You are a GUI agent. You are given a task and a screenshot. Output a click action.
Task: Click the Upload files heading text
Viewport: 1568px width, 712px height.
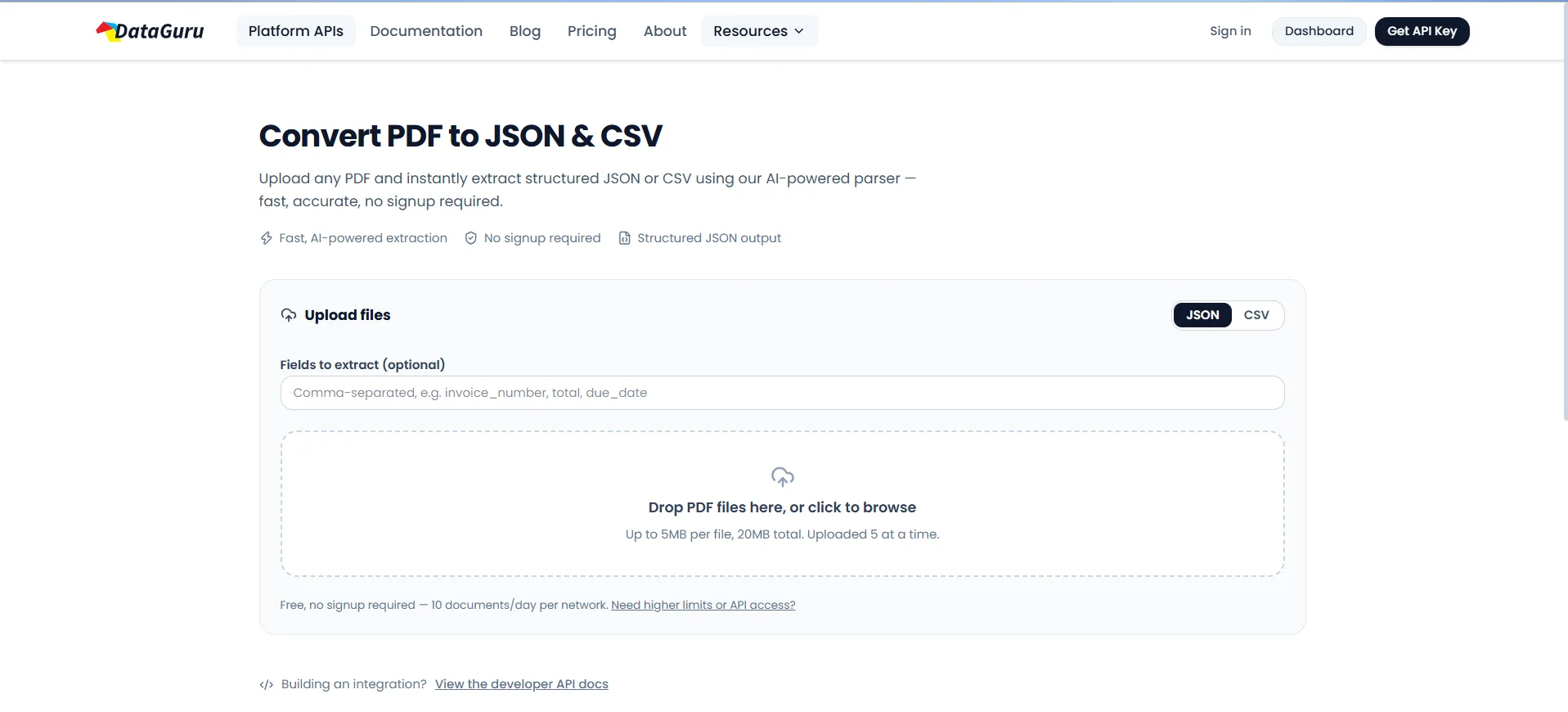348,315
